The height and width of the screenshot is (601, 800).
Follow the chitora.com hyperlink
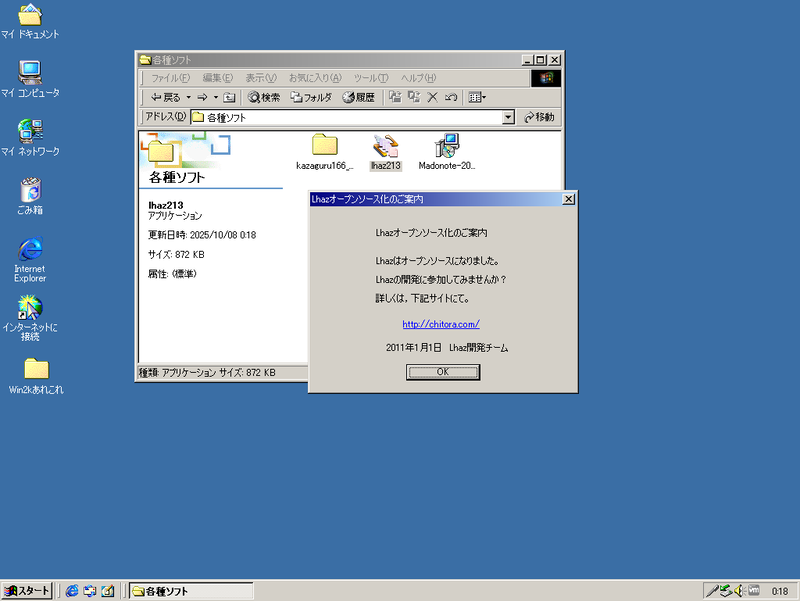(x=442, y=324)
